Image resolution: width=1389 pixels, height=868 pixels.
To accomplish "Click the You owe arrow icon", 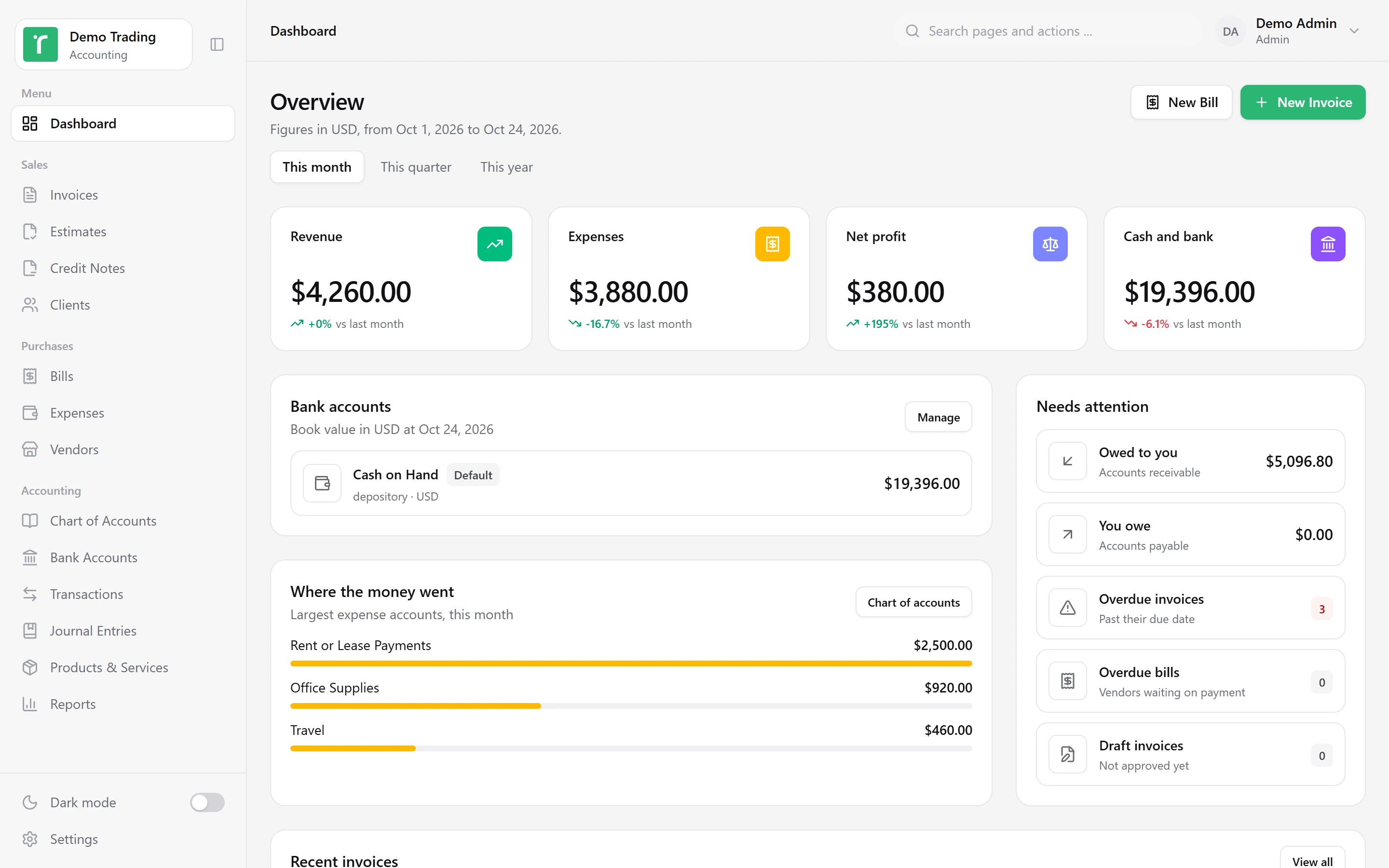I will tap(1068, 534).
